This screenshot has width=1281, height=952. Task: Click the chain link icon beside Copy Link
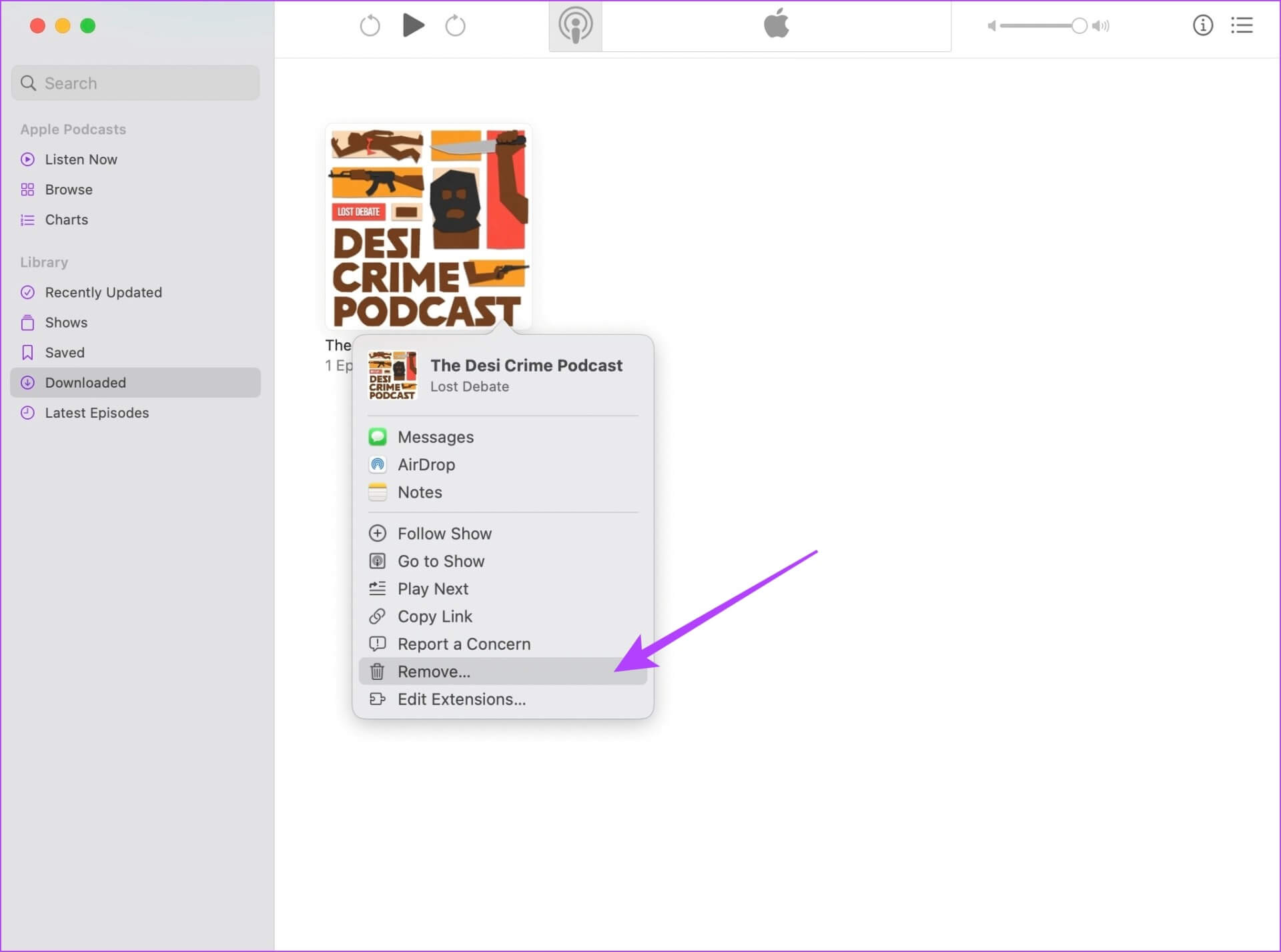click(378, 616)
